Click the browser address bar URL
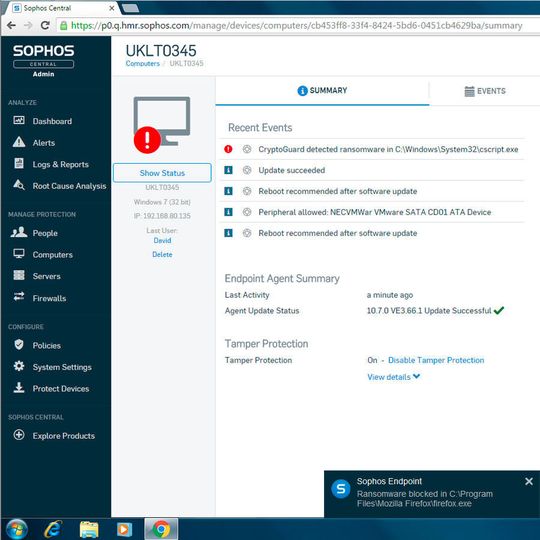 (297, 25)
